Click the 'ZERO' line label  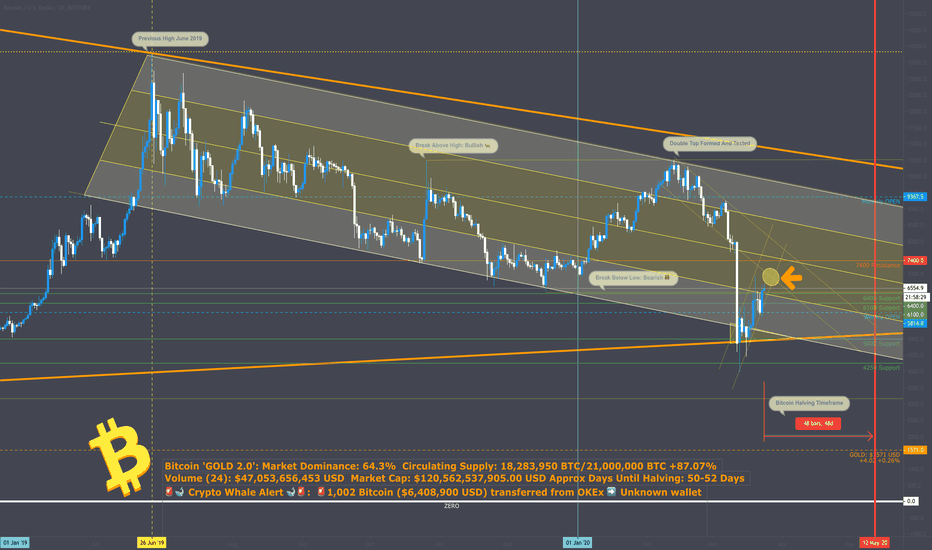[452, 506]
